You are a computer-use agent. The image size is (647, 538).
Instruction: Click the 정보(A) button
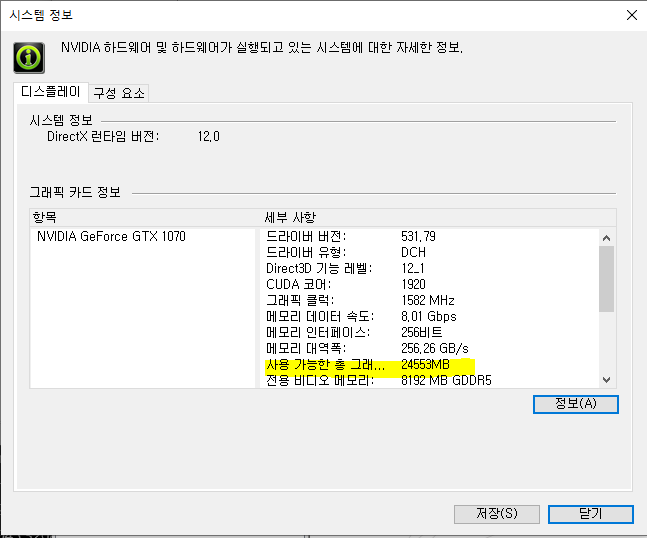click(x=576, y=404)
